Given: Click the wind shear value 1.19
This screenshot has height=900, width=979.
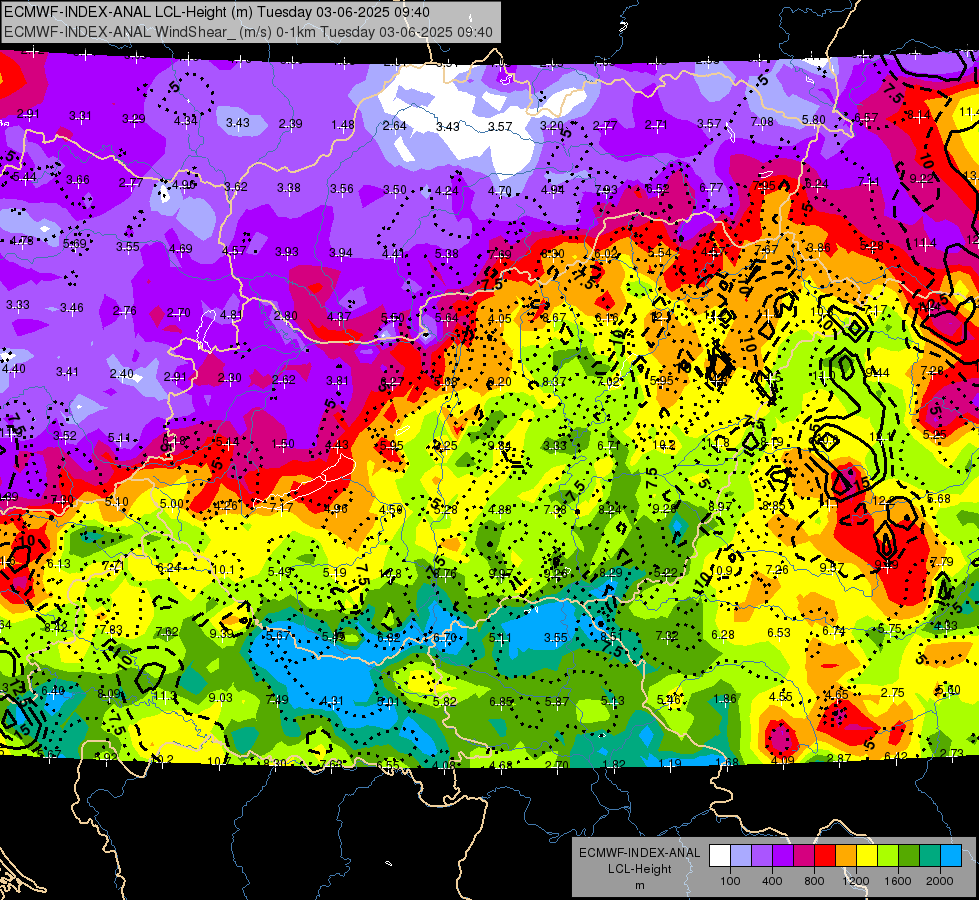Looking at the screenshot, I should [x=671, y=763].
